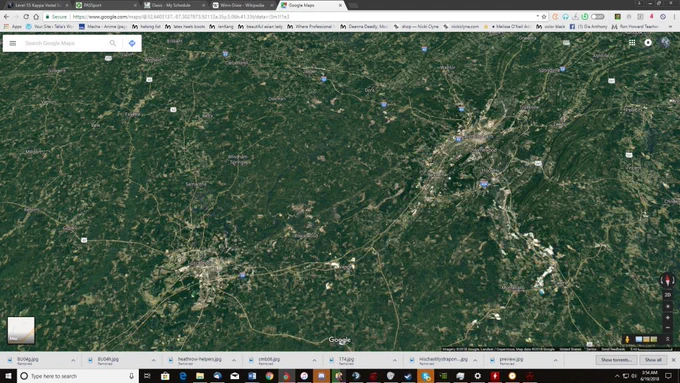680x383 pixels.
Task: Expand the imagery strip arrows
Action: pos(668,339)
